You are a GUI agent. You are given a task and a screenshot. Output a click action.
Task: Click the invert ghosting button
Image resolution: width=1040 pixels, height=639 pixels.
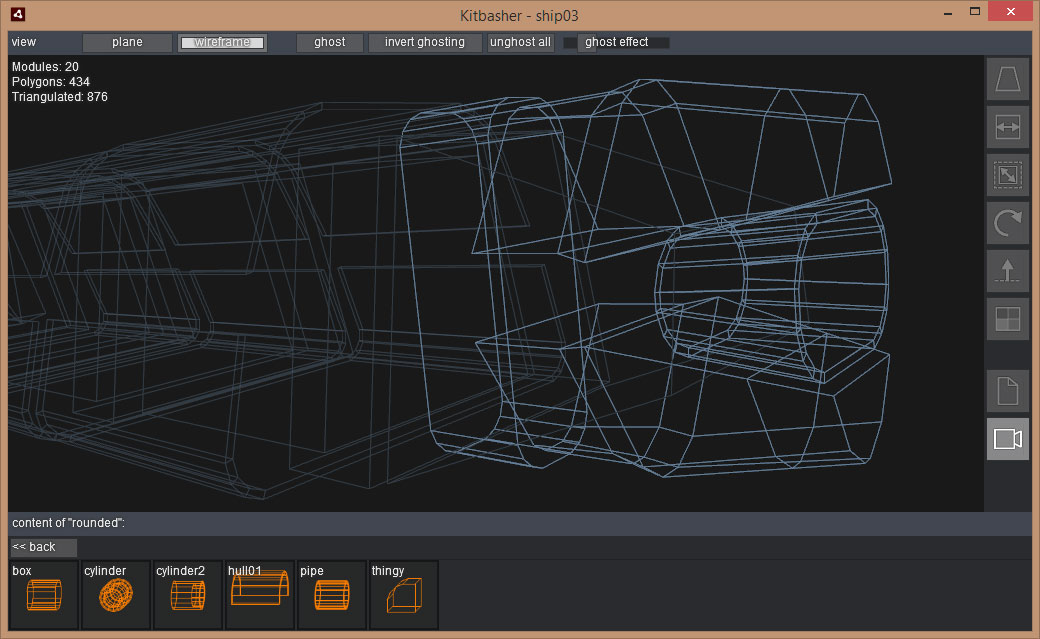coord(424,42)
